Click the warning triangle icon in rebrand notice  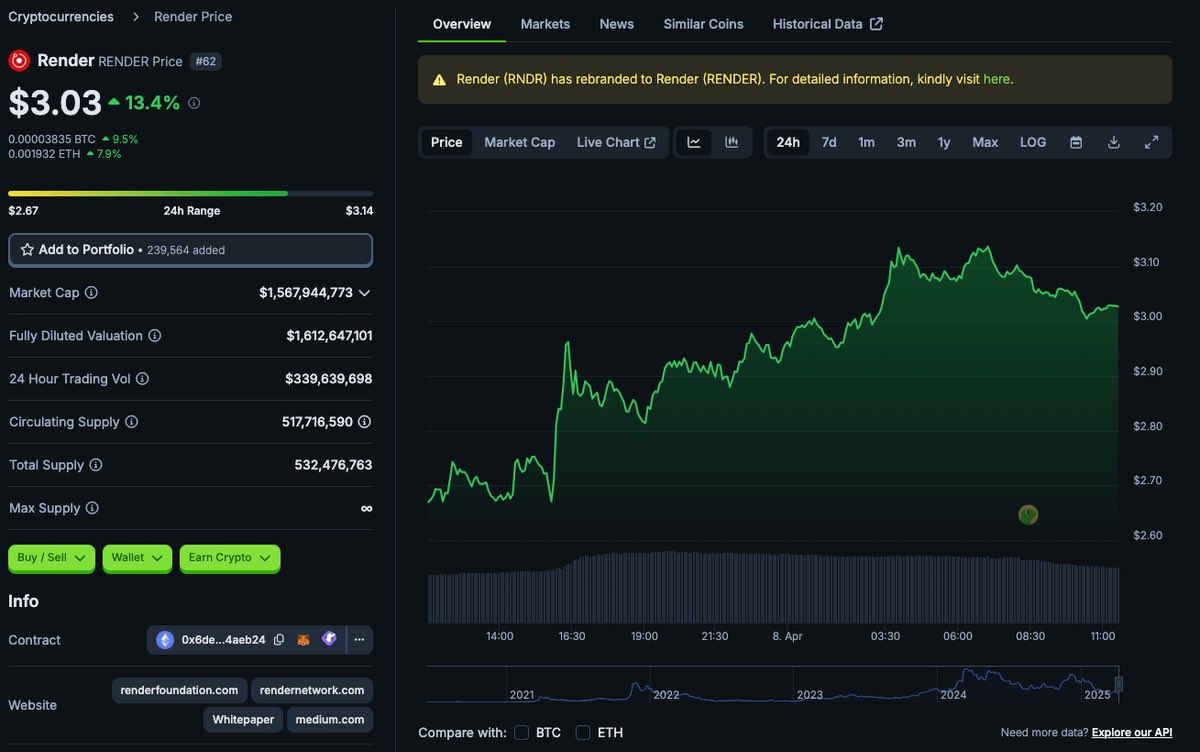point(439,80)
